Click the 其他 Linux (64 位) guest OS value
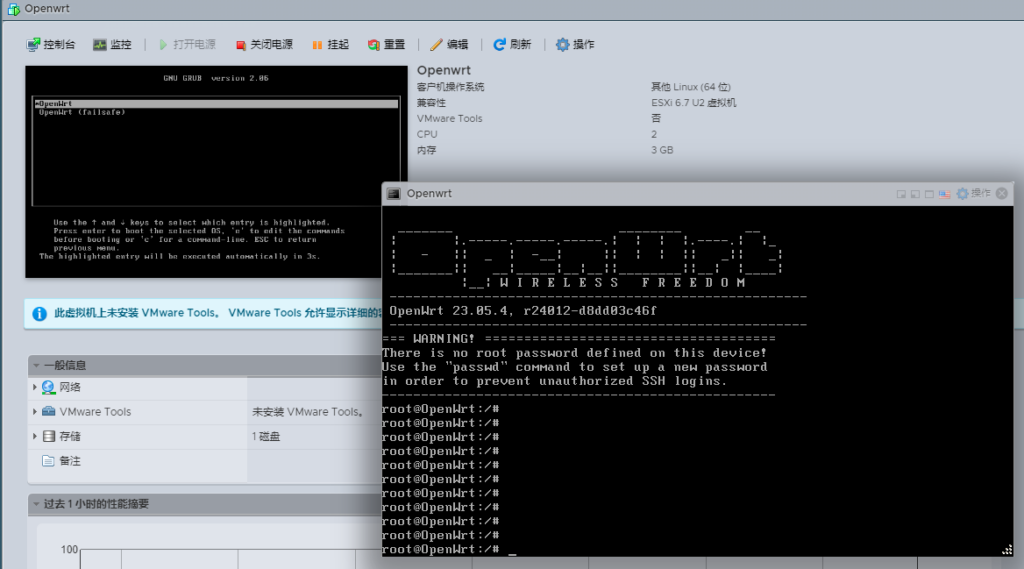1024x569 pixels. click(x=691, y=87)
